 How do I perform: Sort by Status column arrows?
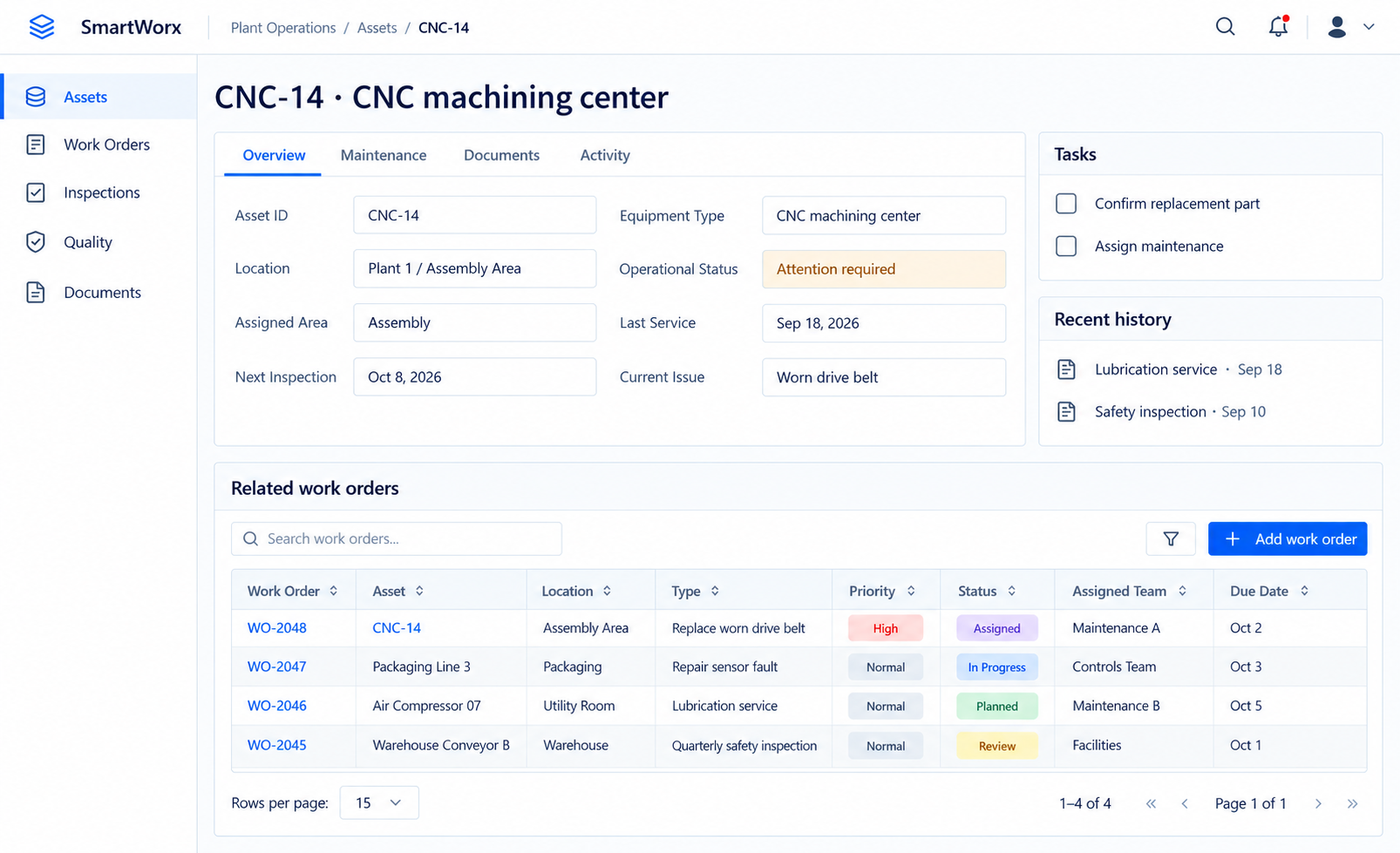pos(1011,591)
